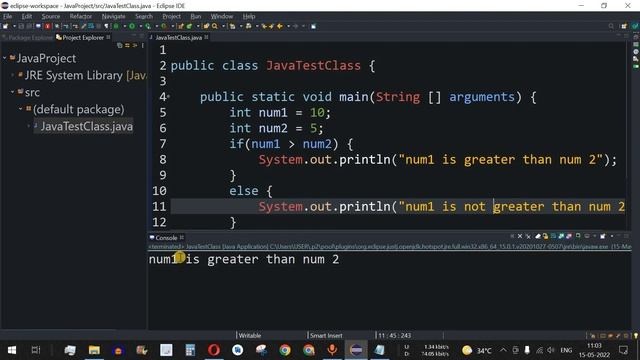Viewport: 640px width, 360px height.
Task: Click Pin Console icon
Action: (x=578, y=236)
